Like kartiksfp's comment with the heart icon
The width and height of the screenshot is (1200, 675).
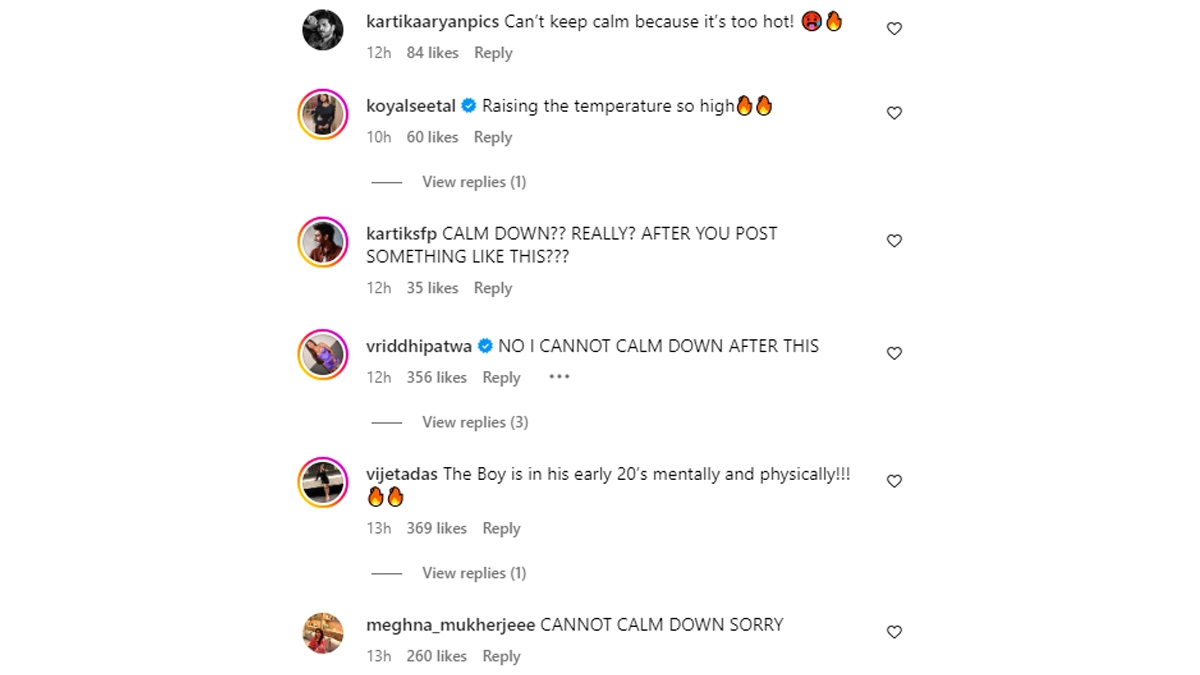(x=894, y=241)
